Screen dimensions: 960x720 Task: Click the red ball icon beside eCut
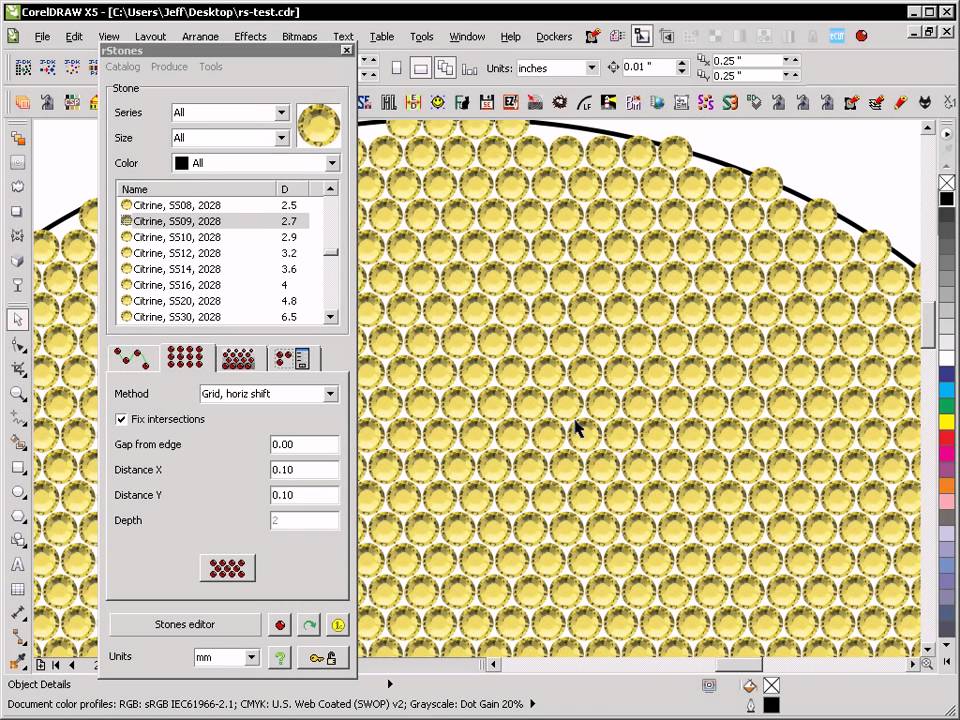click(861, 36)
